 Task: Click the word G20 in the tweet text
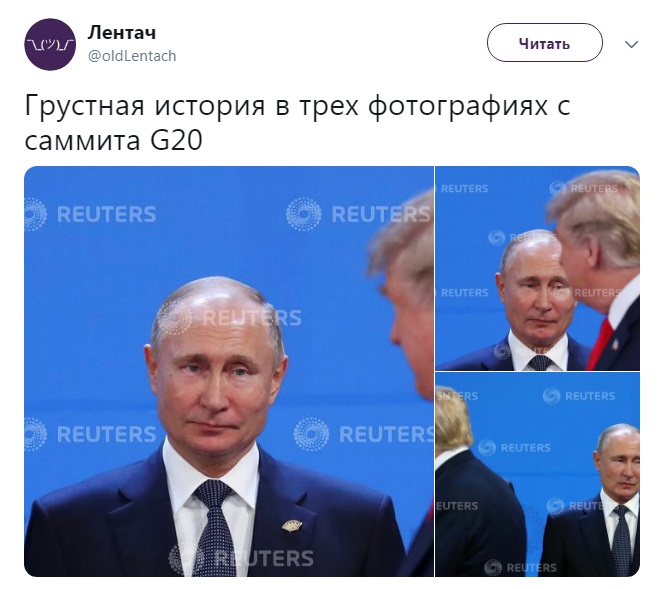click(x=176, y=140)
